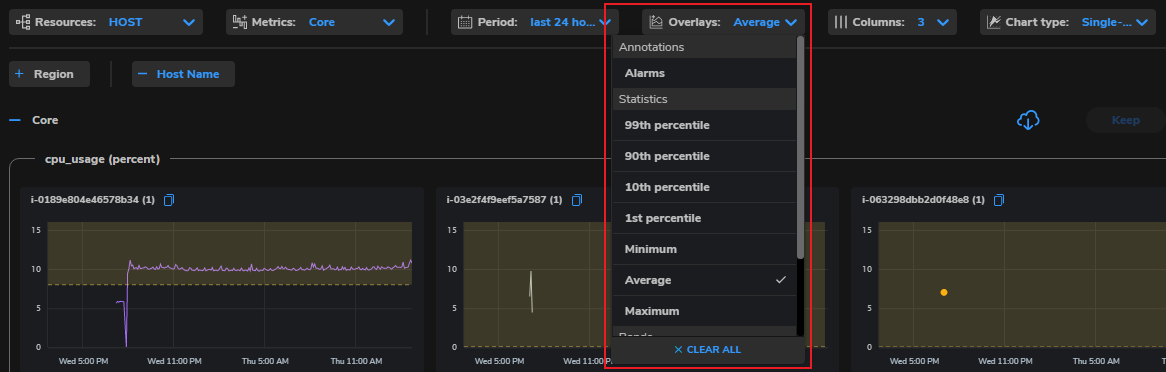This screenshot has width=1166, height=372.
Task: Select the Maximum overlay
Action: [x=703, y=310]
